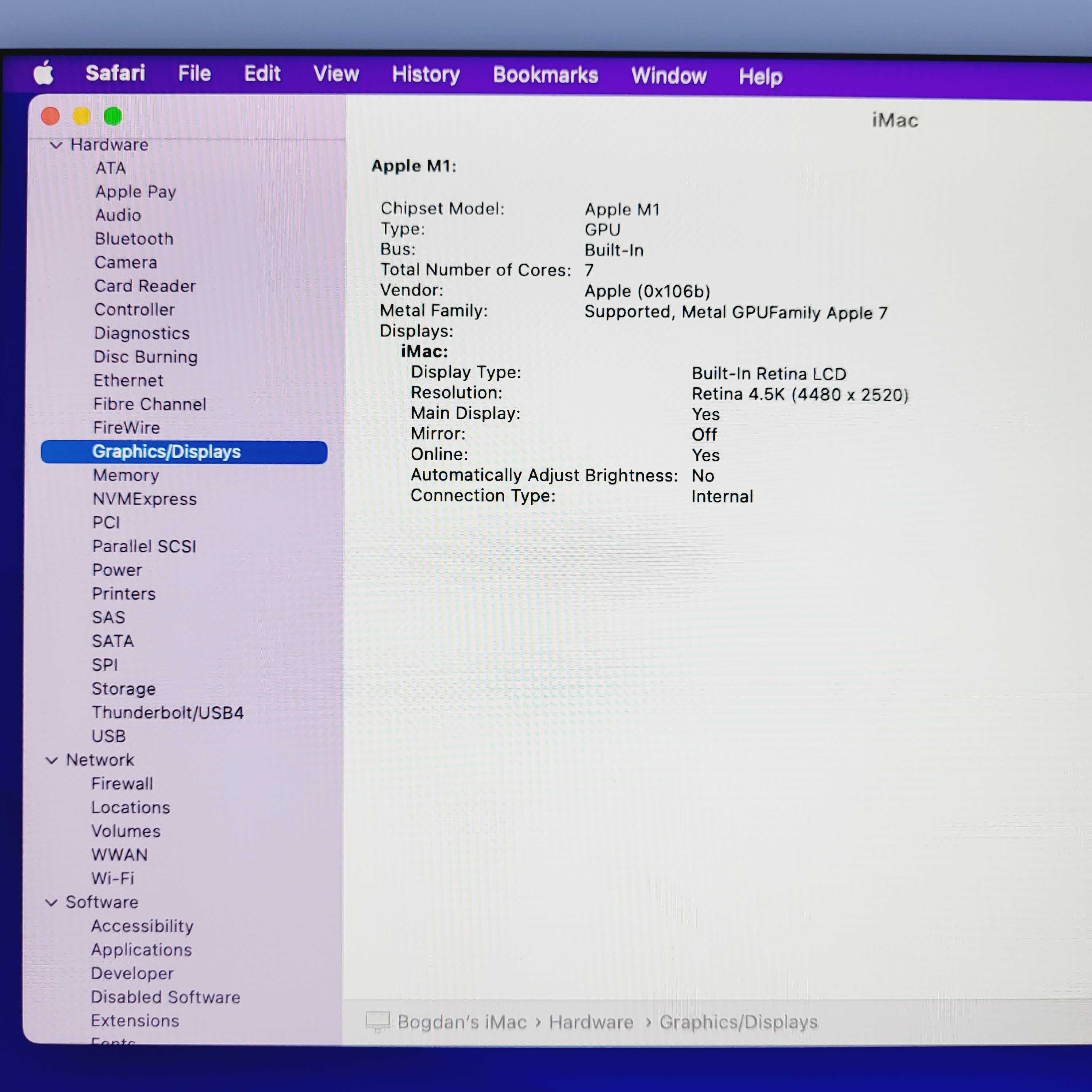Select Applications under Software
Viewport: 1092px width, 1092px height.
141,950
